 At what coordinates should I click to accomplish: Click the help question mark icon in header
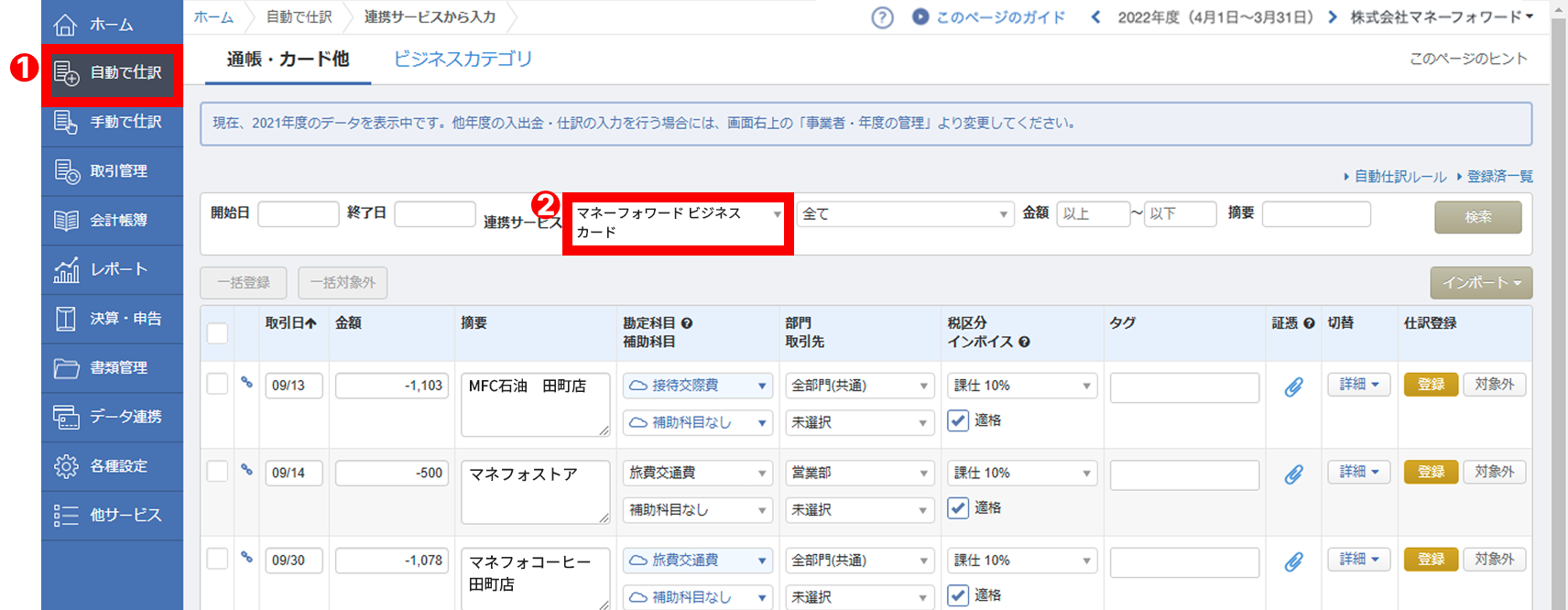point(882,17)
